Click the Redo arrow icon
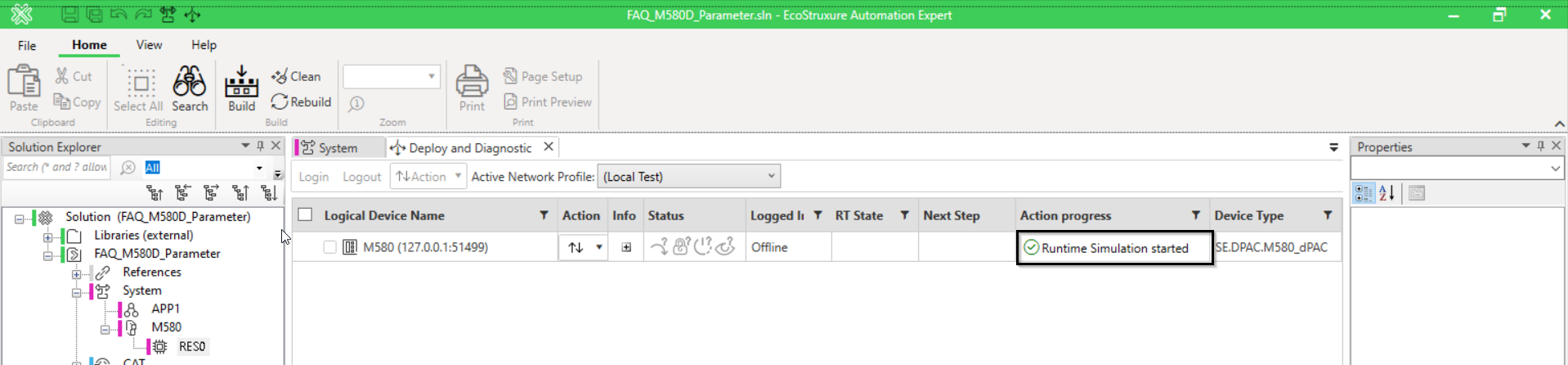The image size is (1568, 365). coord(143,15)
